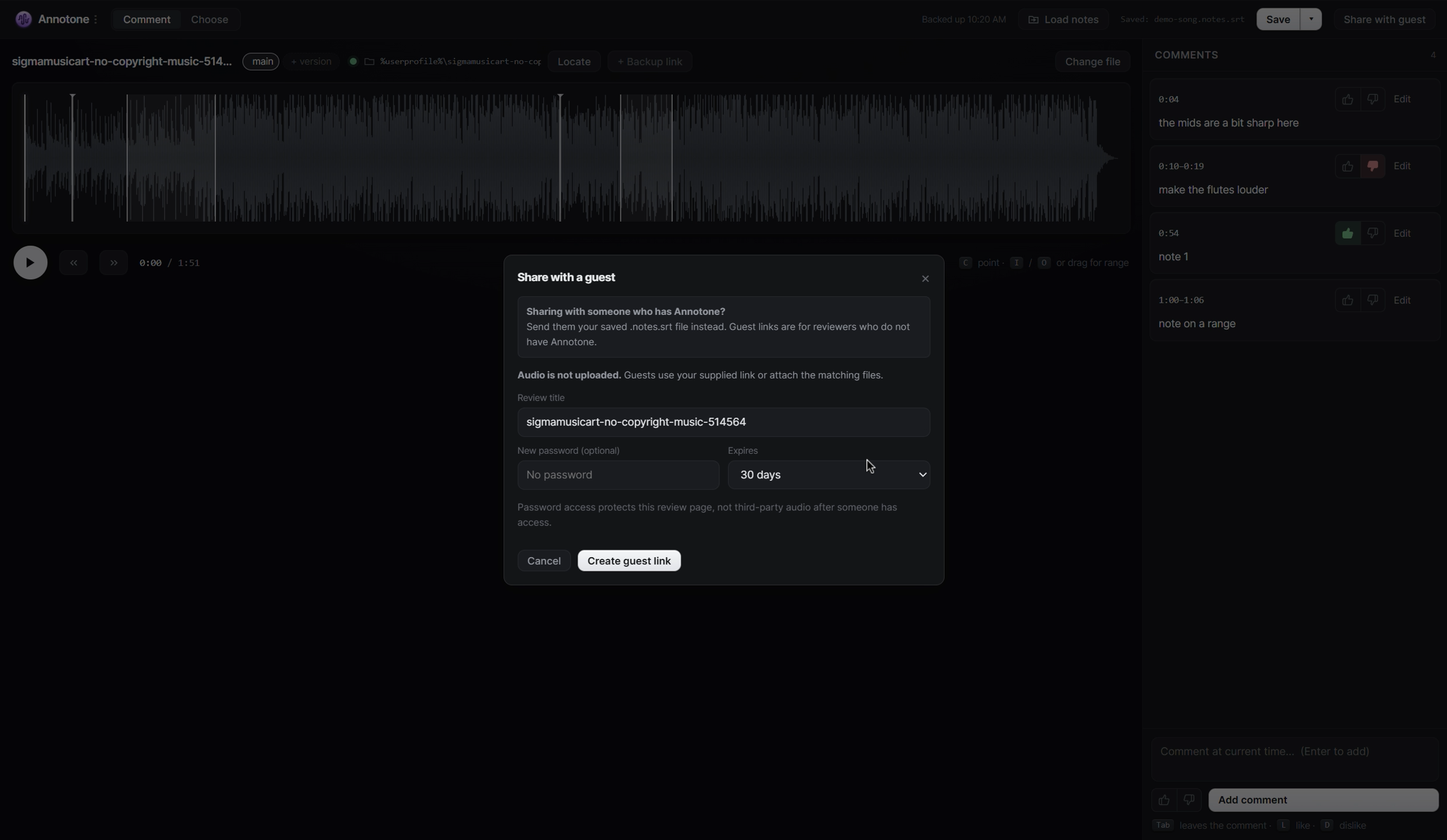Dislike the note 1 comment
The image size is (1447, 840).
(1372, 233)
